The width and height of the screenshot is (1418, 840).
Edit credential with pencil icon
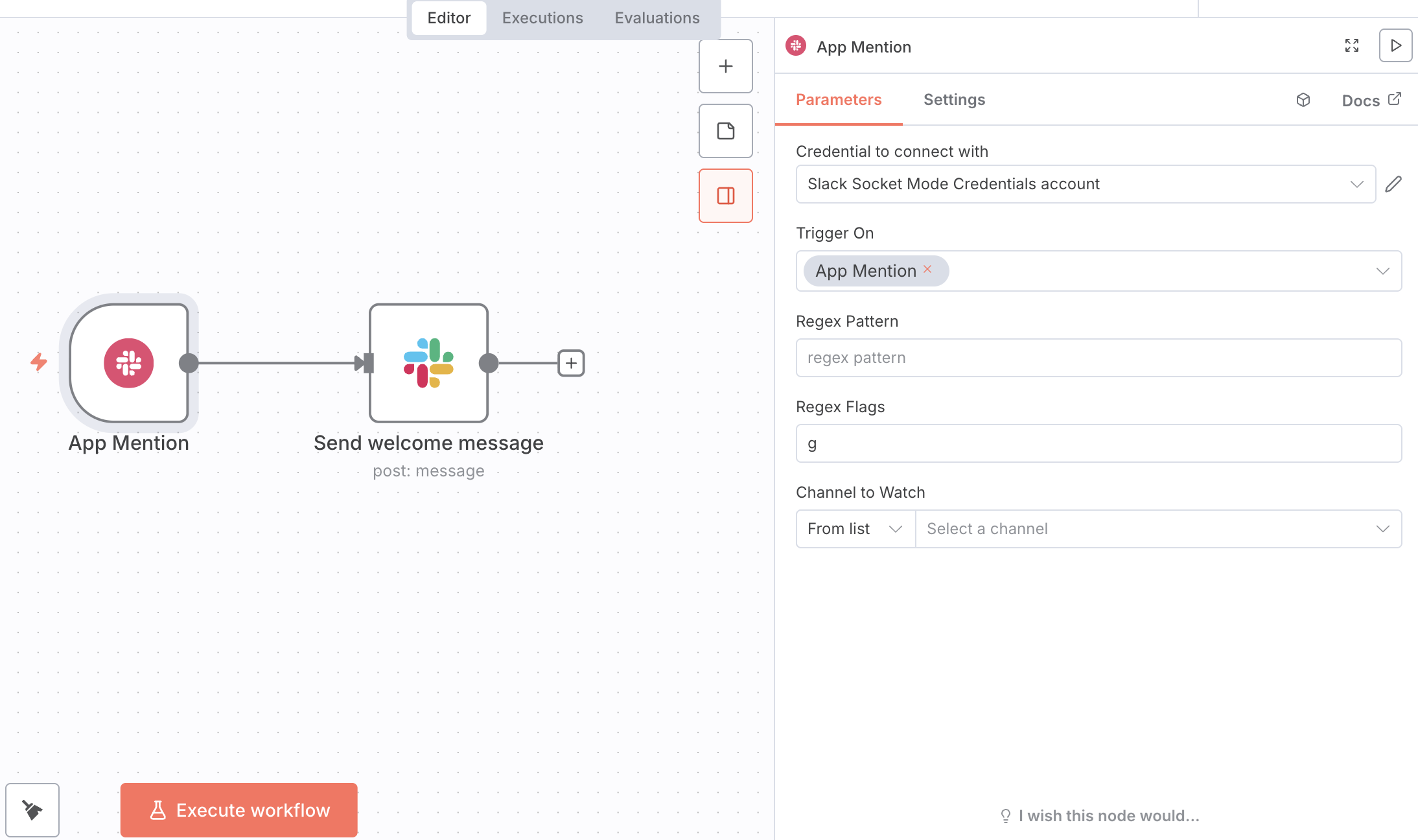(x=1393, y=184)
